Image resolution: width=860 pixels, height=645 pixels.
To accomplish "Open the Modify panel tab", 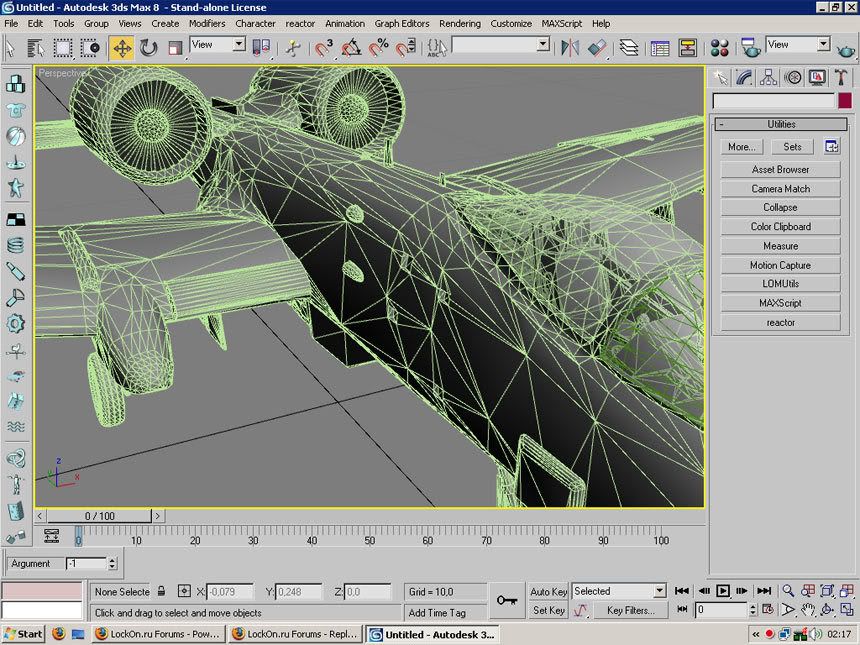I will (x=744, y=78).
